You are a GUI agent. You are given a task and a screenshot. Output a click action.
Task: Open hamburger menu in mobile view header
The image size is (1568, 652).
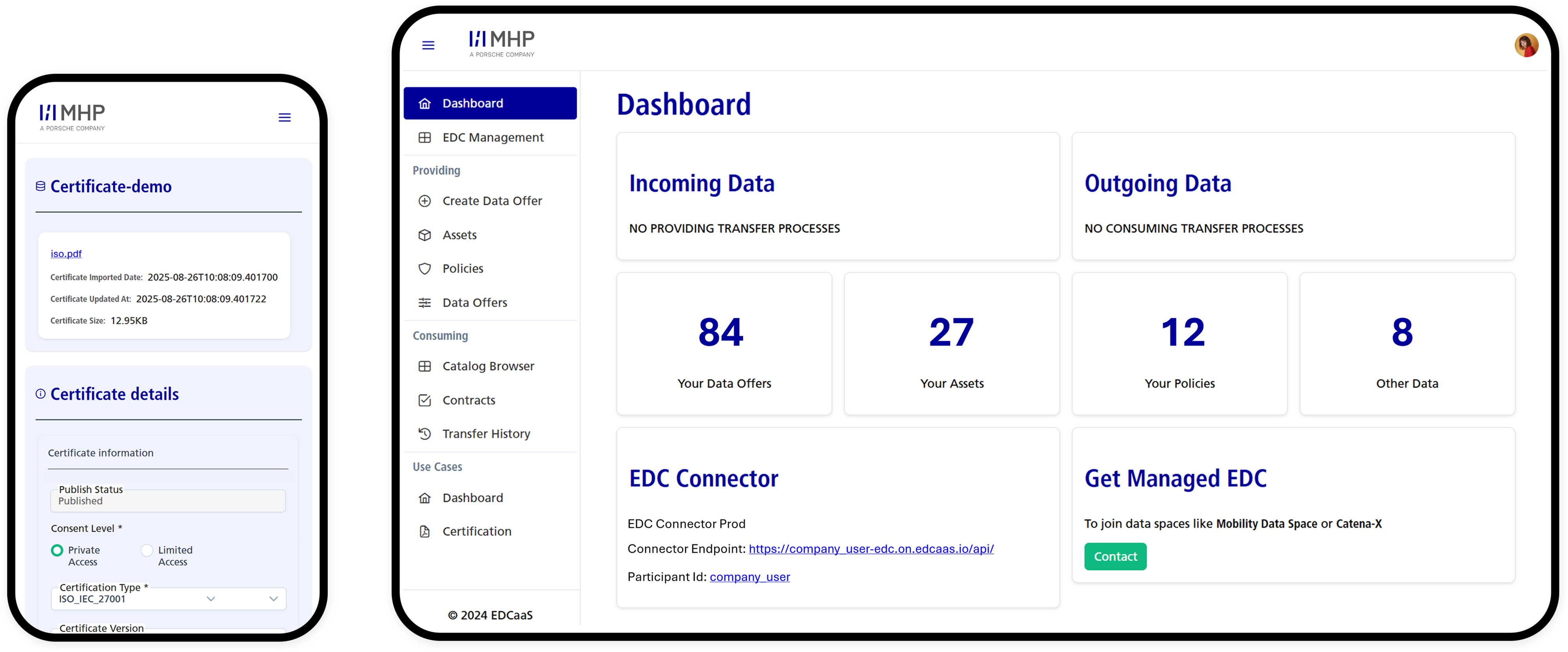pos(284,118)
